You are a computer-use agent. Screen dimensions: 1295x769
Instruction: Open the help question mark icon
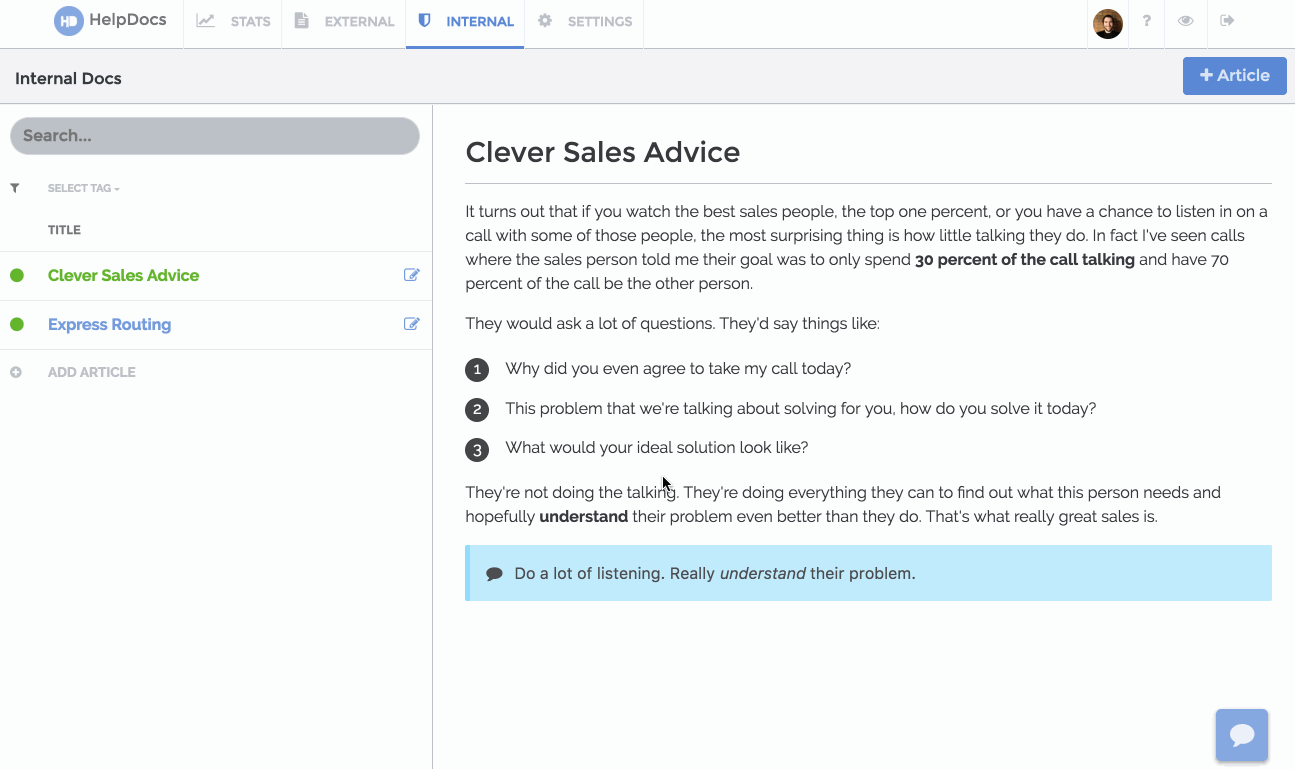tap(1146, 21)
